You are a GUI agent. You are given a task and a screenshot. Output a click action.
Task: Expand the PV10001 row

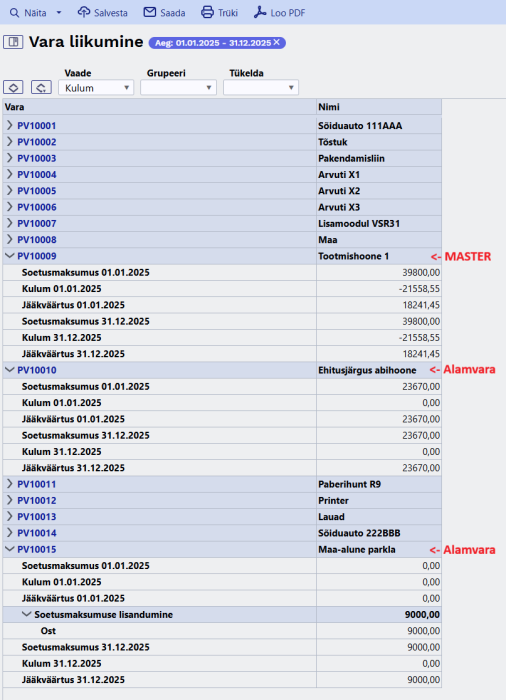[x=9, y=125]
